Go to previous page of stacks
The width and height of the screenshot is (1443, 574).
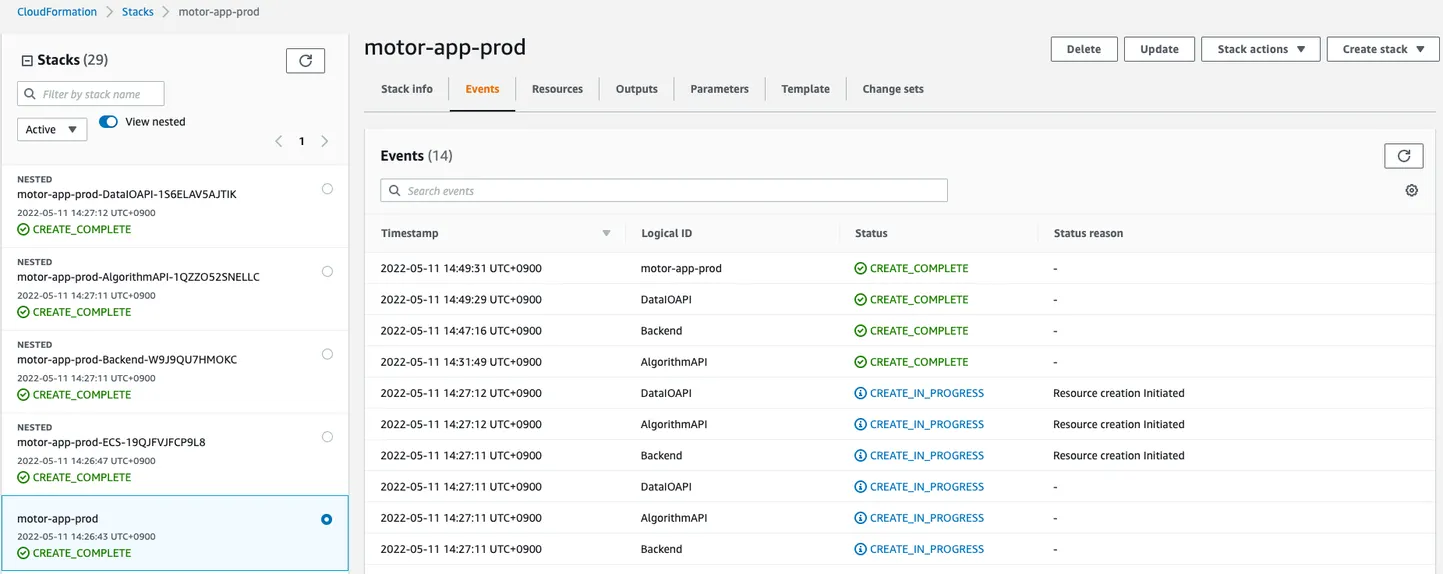(x=279, y=142)
